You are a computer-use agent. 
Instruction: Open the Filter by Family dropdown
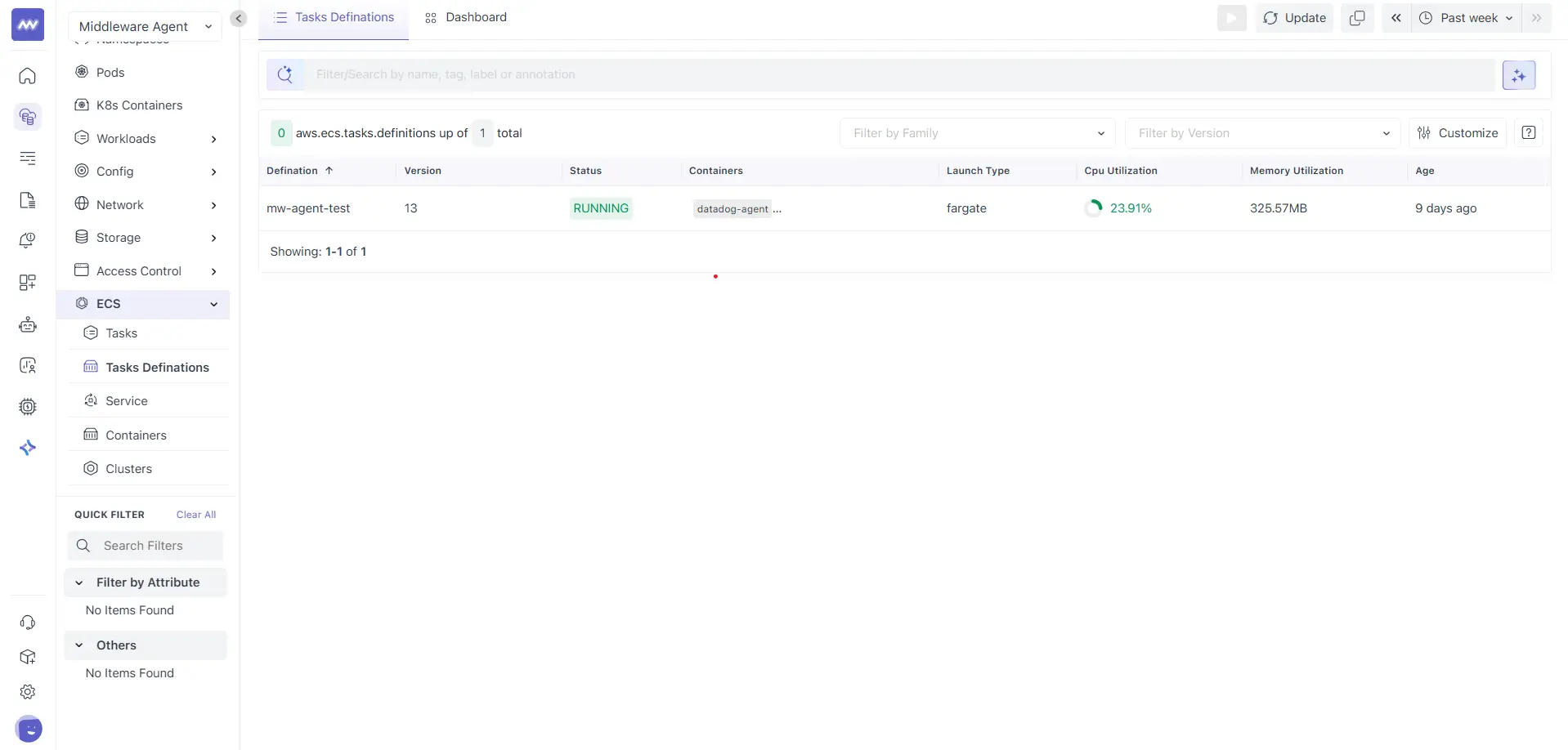click(x=976, y=132)
